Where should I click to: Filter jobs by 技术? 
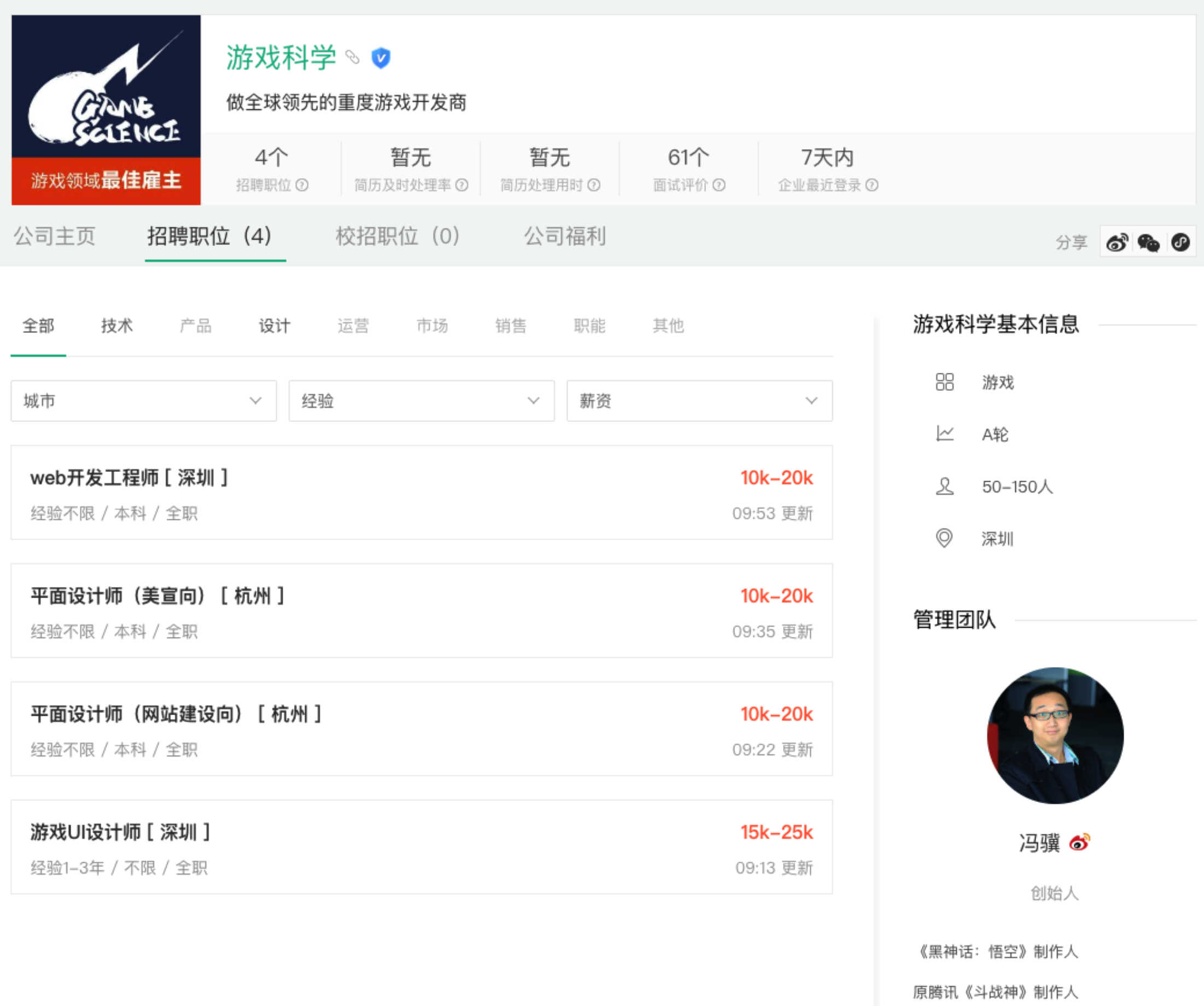117,326
